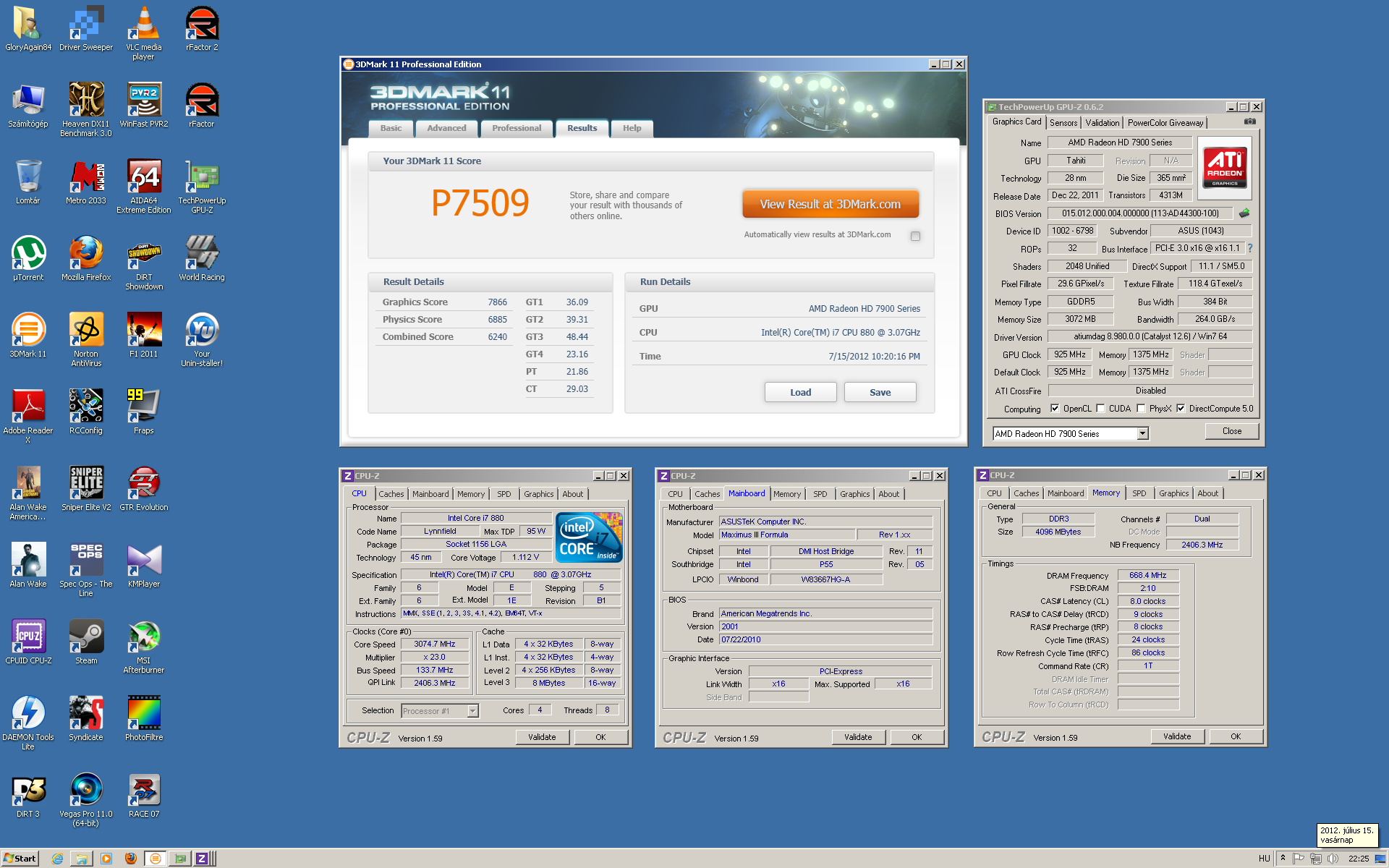Toggle the PhysX checkbox in GPU-Z
This screenshot has width=1389, height=868.
(x=1141, y=409)
